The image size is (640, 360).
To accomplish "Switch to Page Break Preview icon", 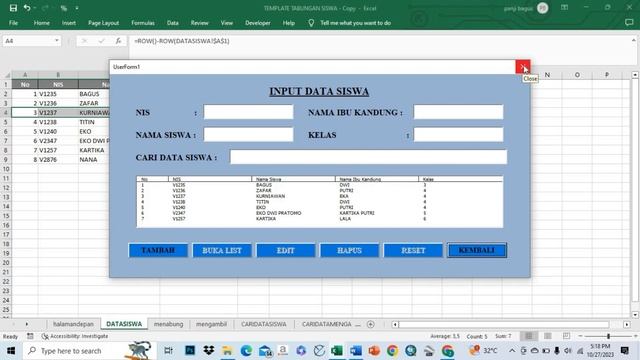I will click(x=566, y=336).
